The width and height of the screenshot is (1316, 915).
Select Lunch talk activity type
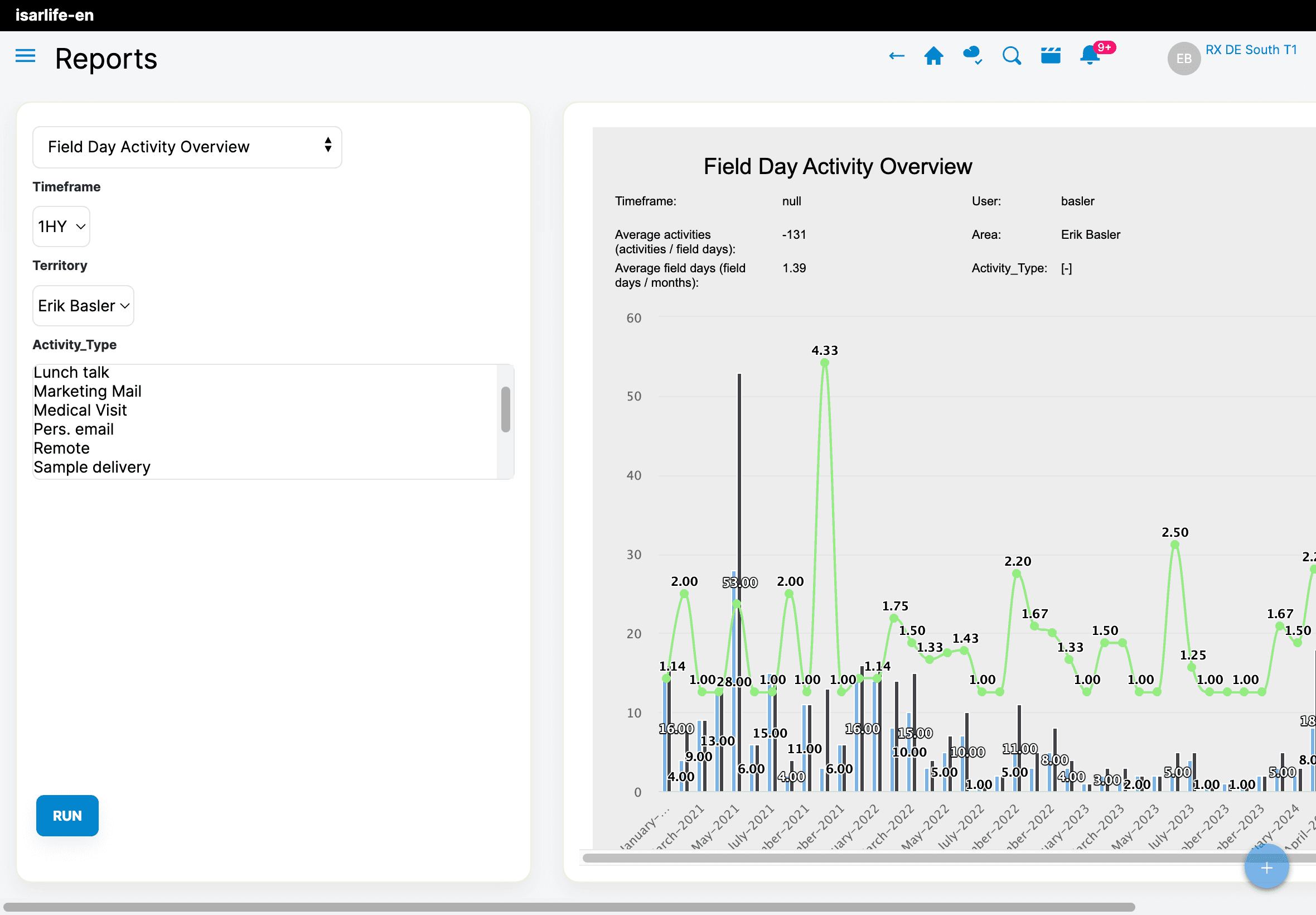pos(71,373)
